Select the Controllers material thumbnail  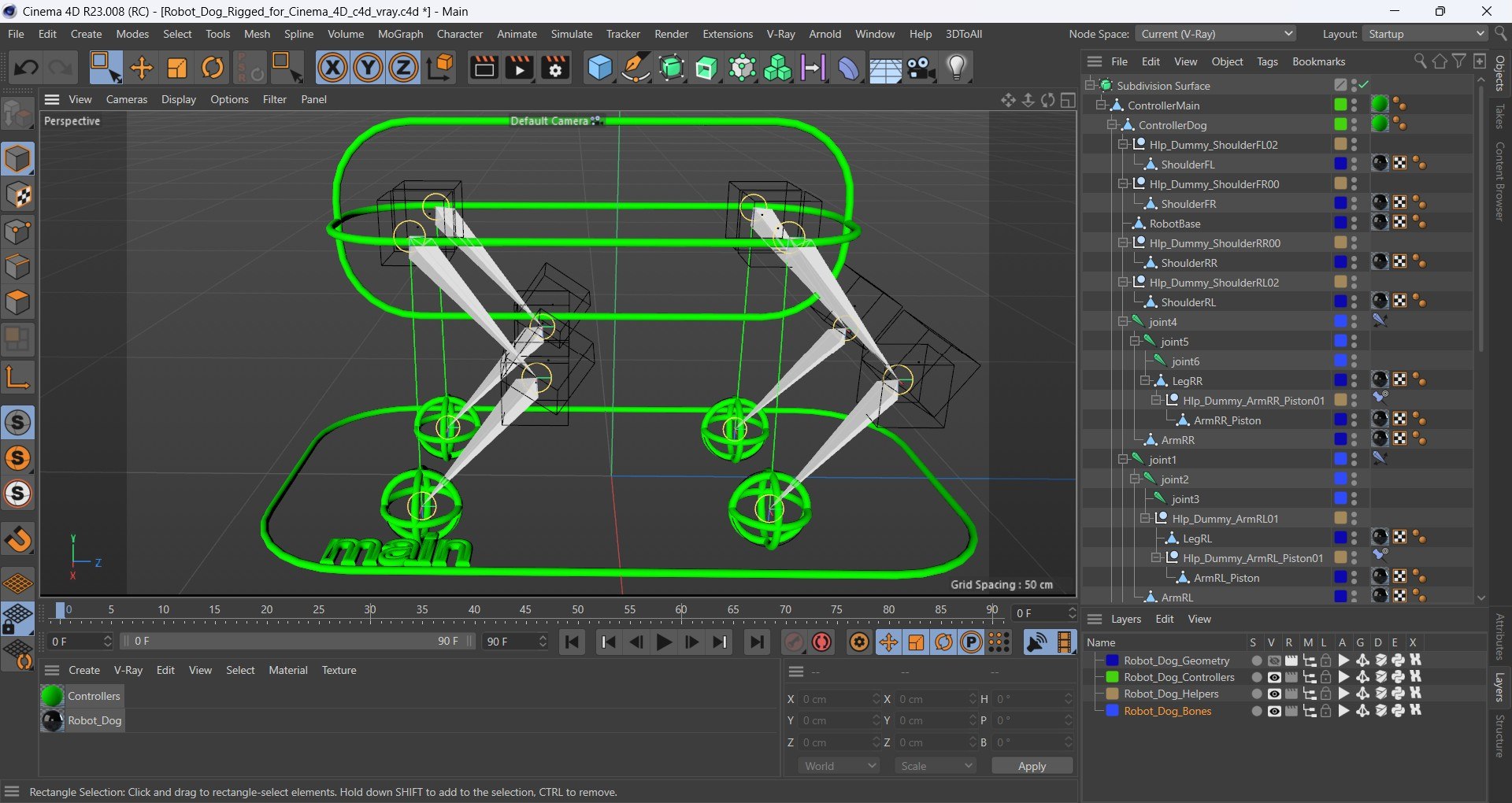[52, 696]
